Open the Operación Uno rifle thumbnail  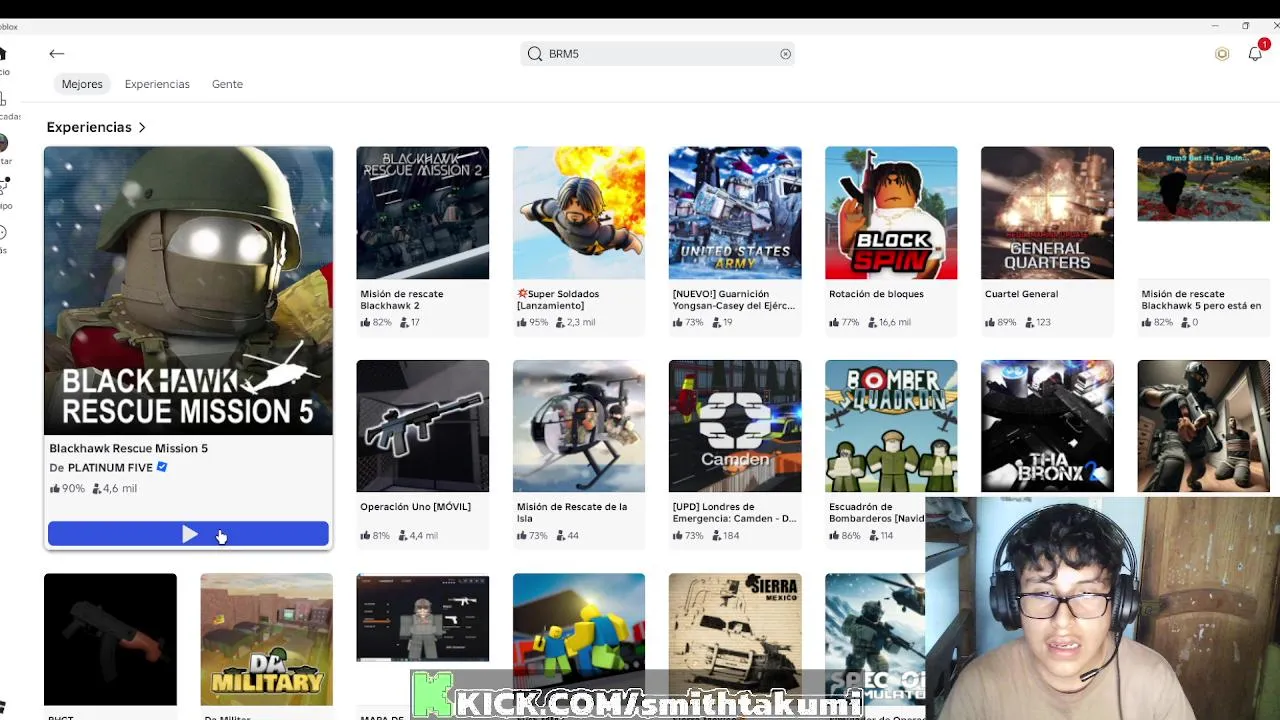click(423, 426)
